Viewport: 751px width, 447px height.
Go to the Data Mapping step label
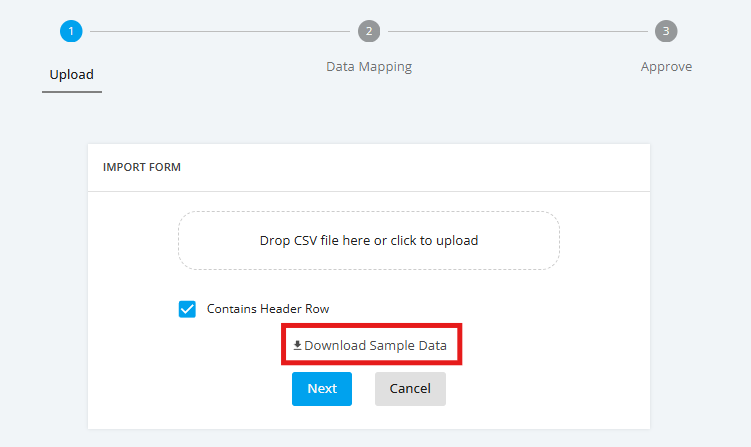point(369,67)
